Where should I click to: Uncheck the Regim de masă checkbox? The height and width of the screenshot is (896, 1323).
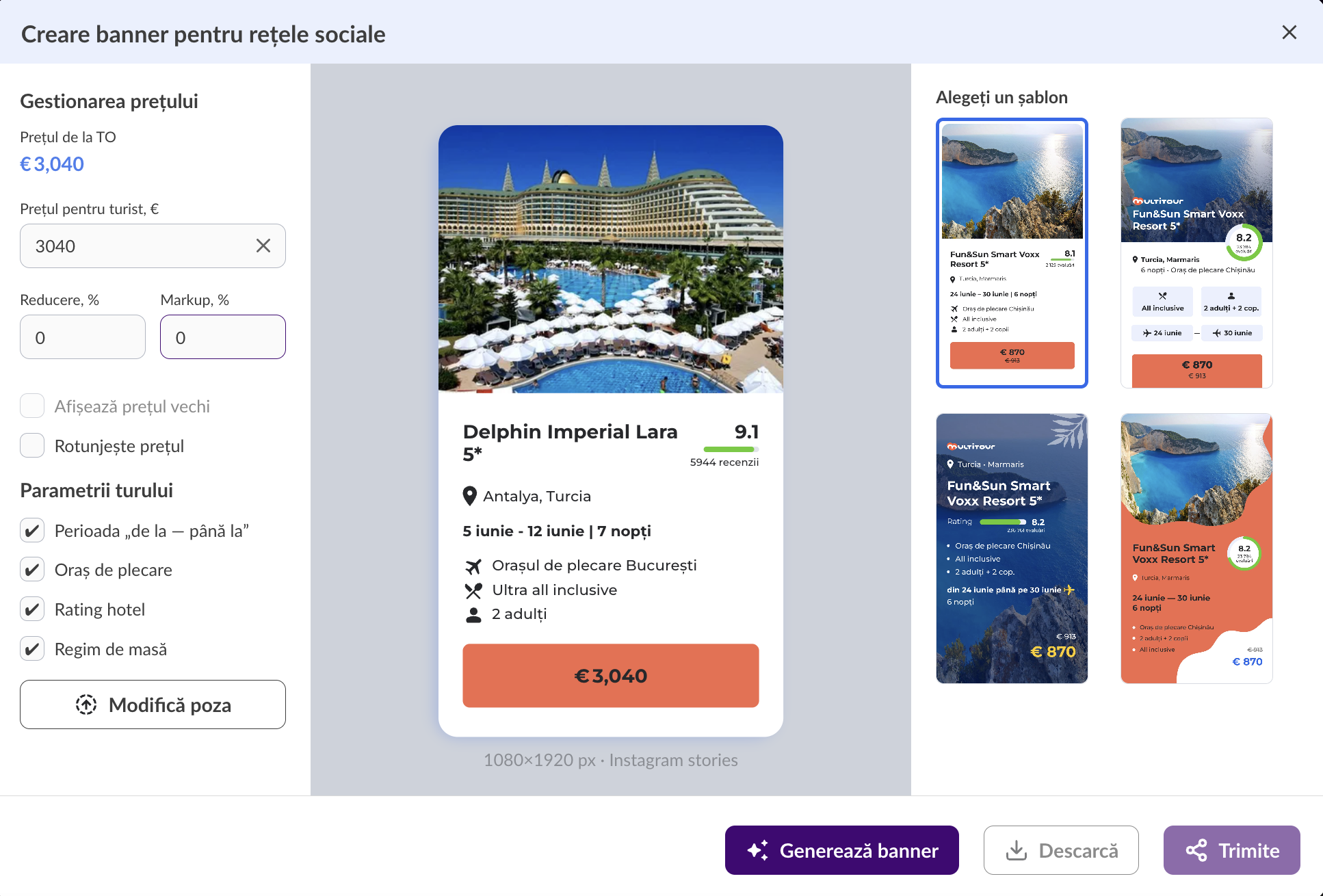tap(32, 649)
